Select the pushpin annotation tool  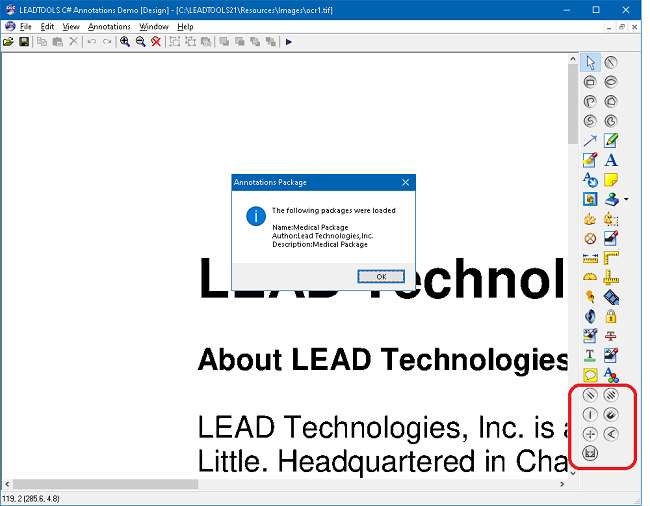(x=590, y=297)
